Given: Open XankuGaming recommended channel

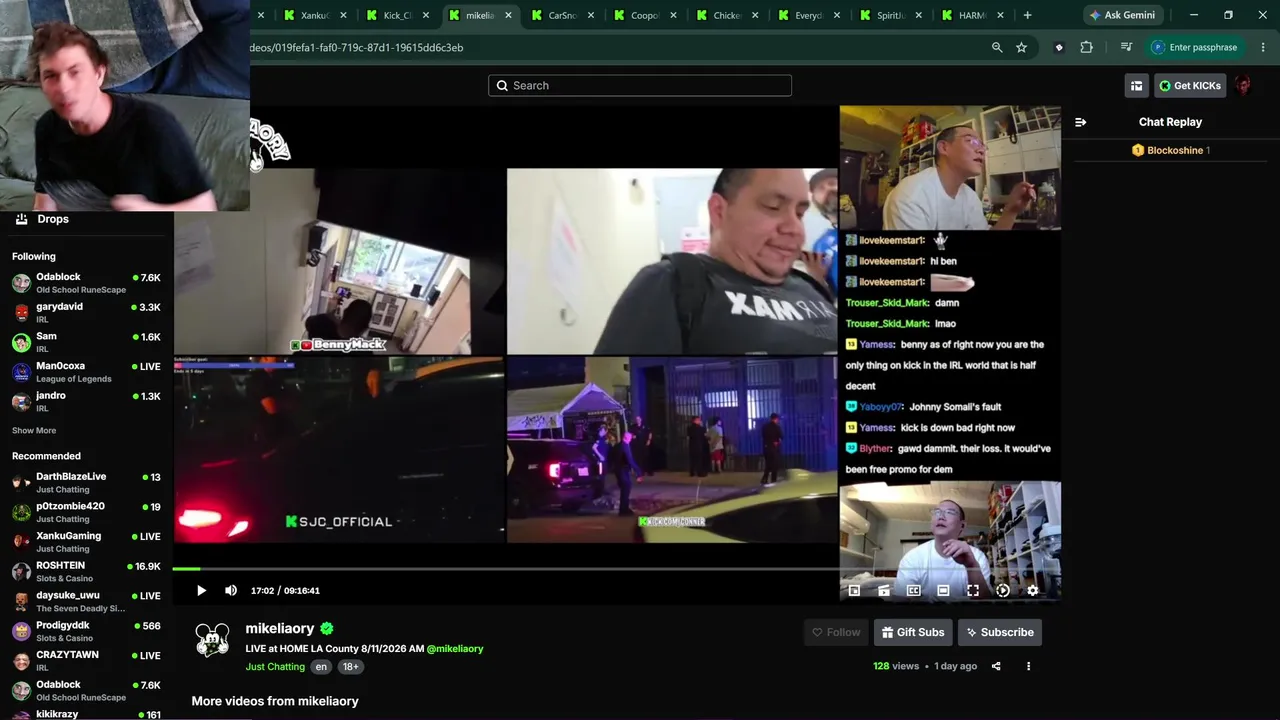Looking at the screenshot, I should (87, 542).
